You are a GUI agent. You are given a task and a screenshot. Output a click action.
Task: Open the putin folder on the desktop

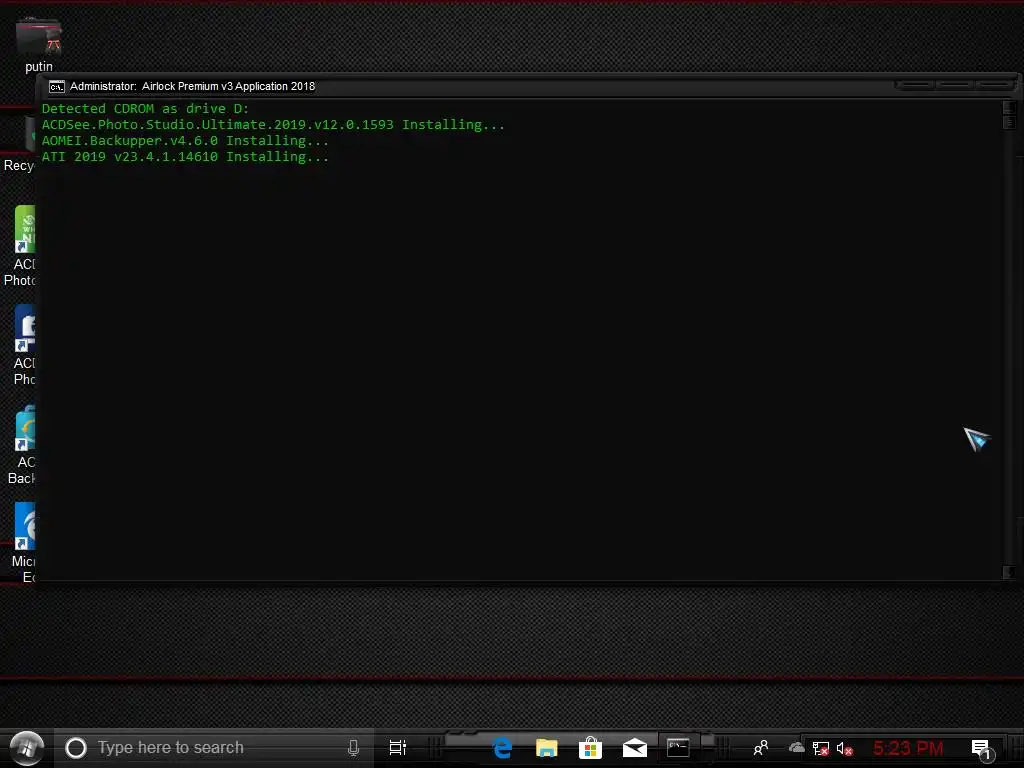[x=39, y=44]
